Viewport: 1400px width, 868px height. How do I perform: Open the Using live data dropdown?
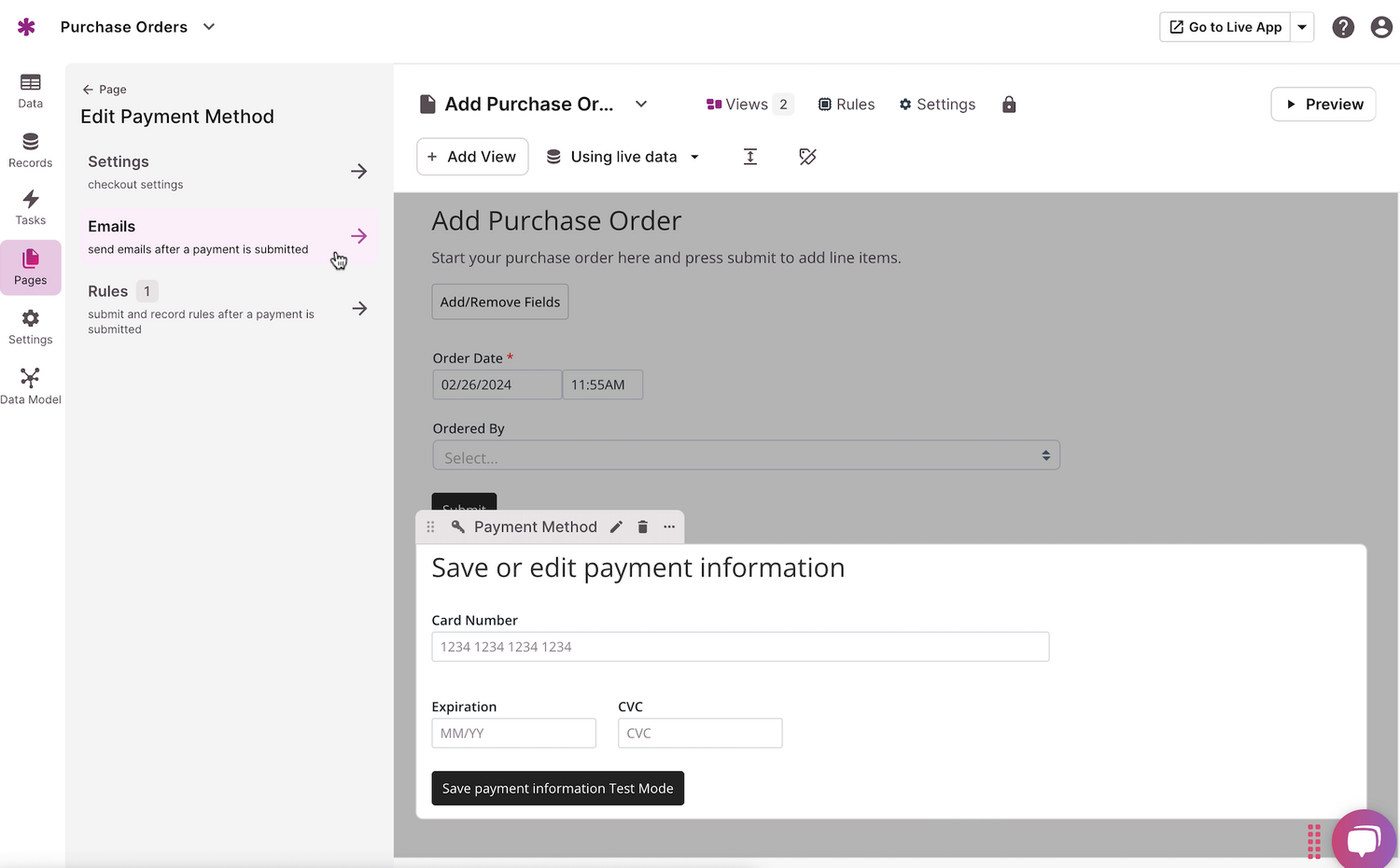pos(623,157)
